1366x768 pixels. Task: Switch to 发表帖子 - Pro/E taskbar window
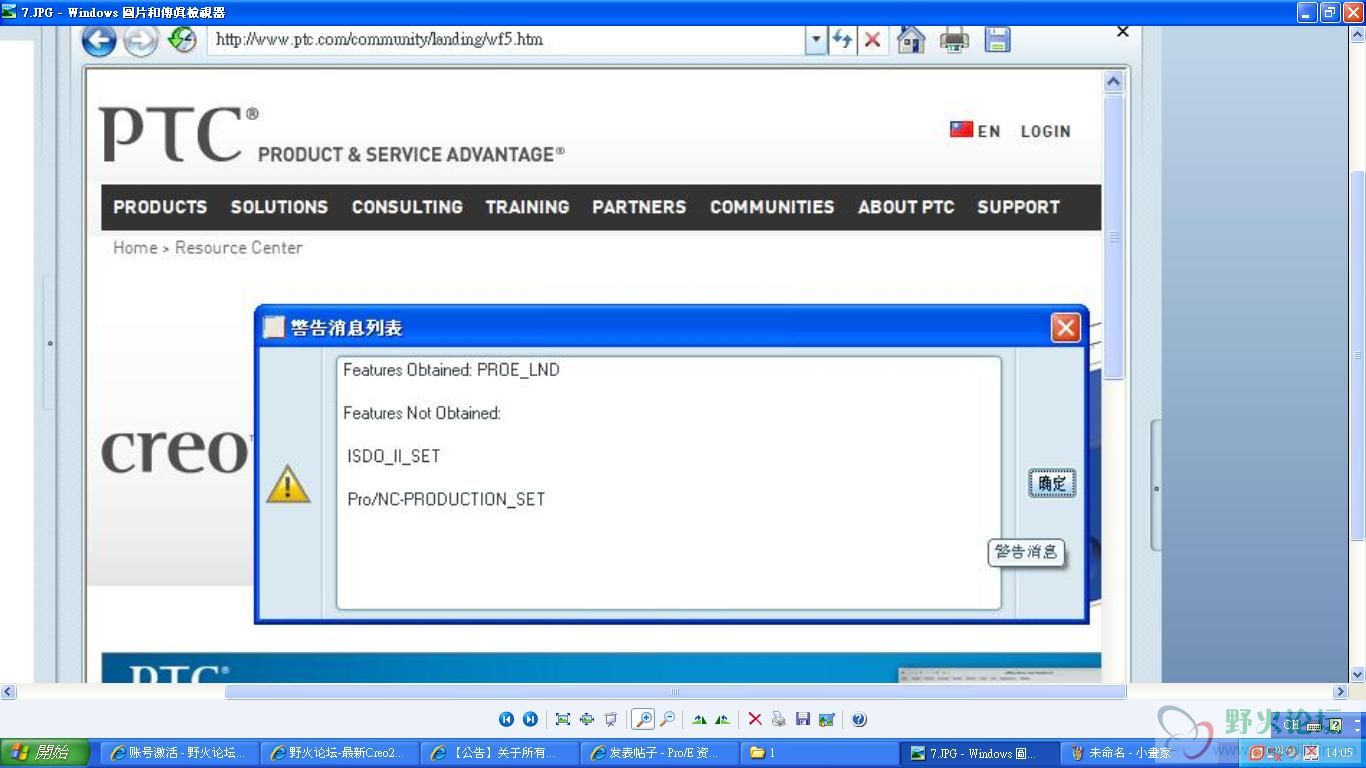(x=659, y=753)
